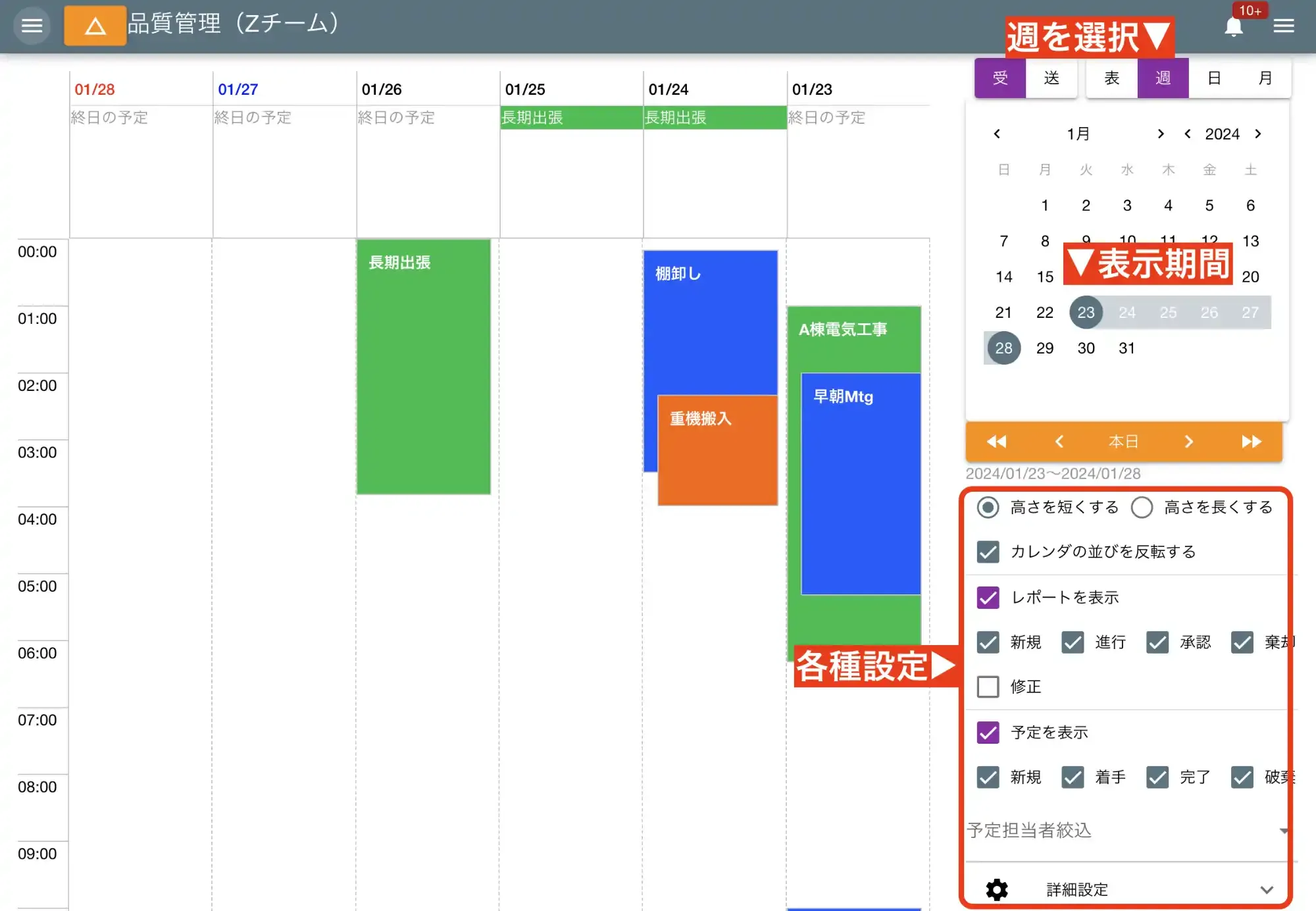1316x911 pixels.
Task: Expand the 詳細設定 section chevron
Action: (x=1267, y=889)
